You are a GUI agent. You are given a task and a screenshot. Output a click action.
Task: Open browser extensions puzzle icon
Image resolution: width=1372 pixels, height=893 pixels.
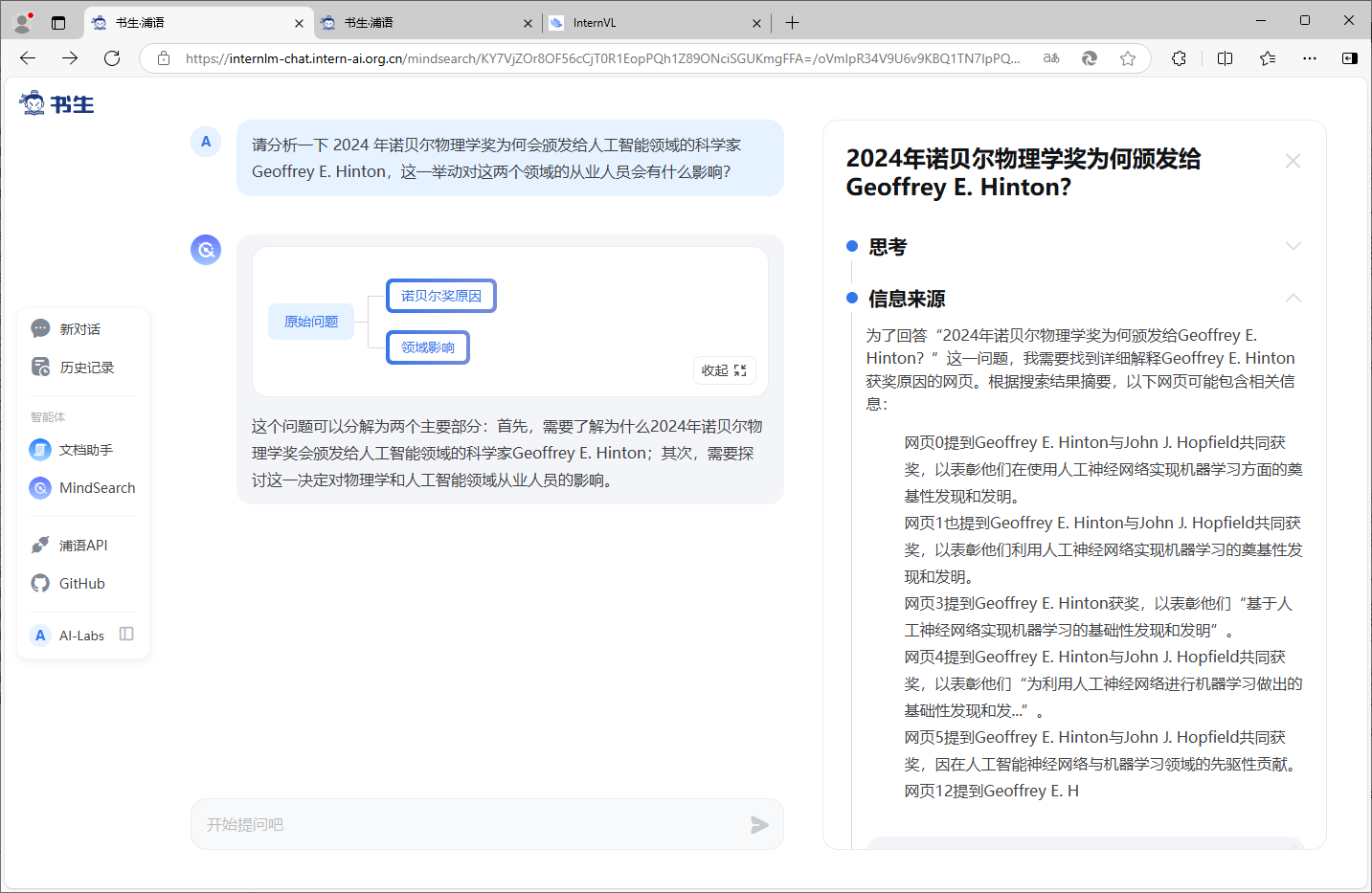coord(1179,58)
